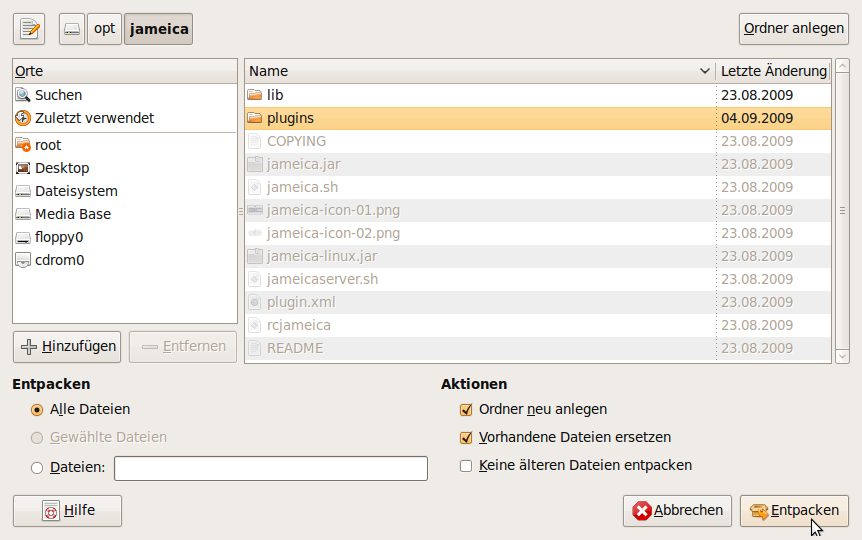862x540 pixels.
Task: Click jameica-icon-02.png file entry
Action: pos(538,234)
